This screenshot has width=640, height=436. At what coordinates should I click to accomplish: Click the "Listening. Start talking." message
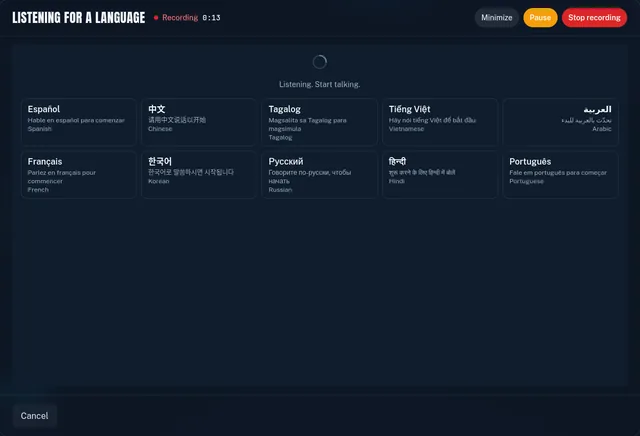click(x=320, y=85)
